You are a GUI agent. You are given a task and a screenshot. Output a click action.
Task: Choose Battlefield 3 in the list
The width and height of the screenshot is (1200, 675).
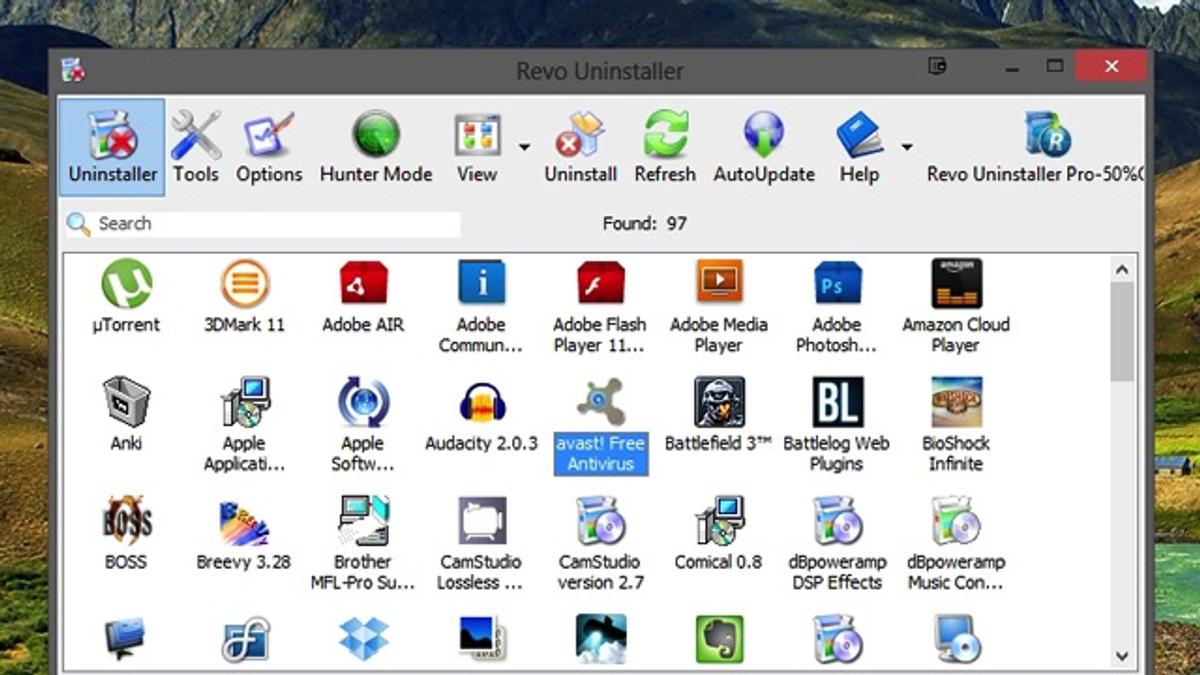point(718,415)
